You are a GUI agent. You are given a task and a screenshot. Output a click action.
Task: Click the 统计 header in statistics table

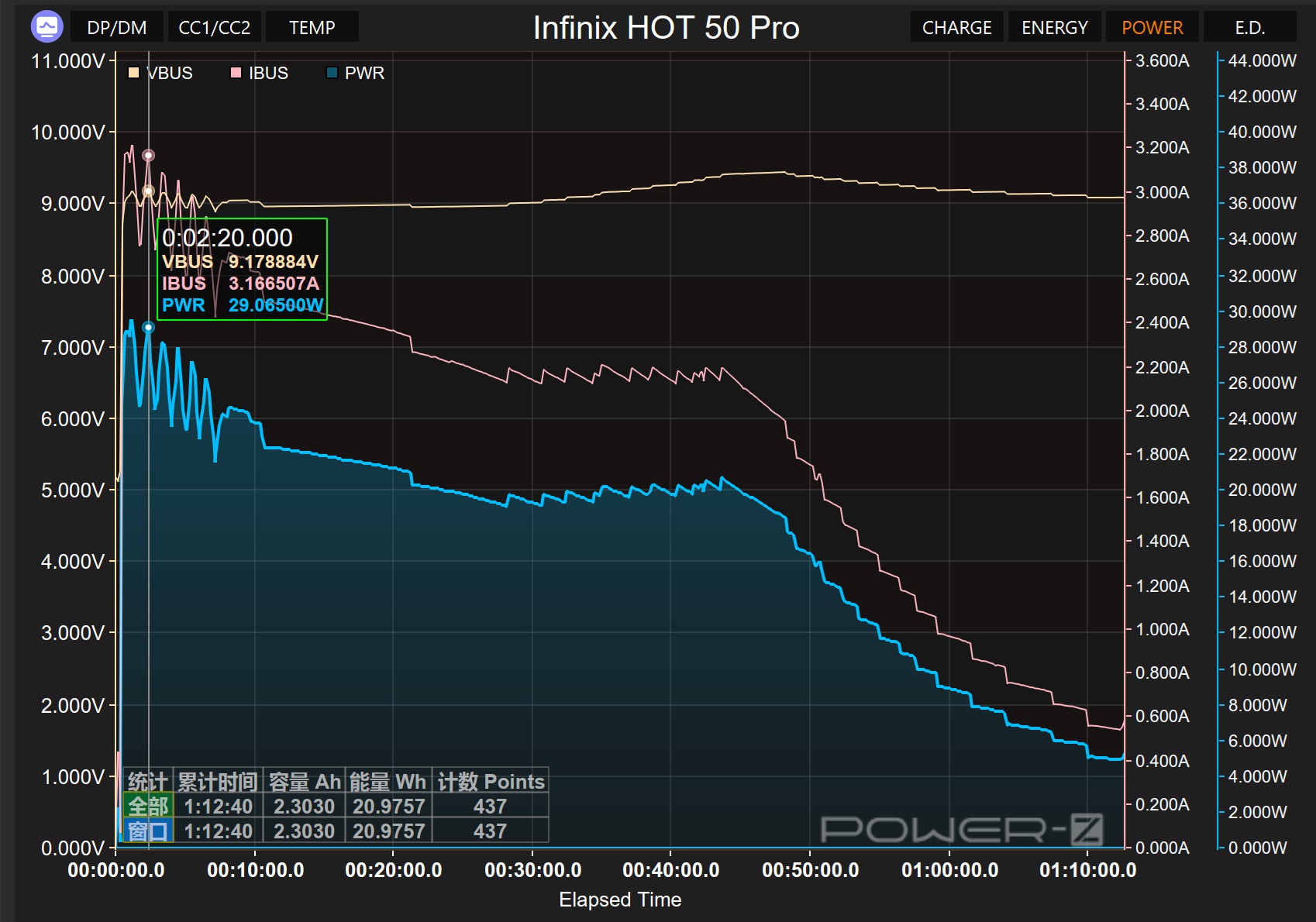point(148,782)
